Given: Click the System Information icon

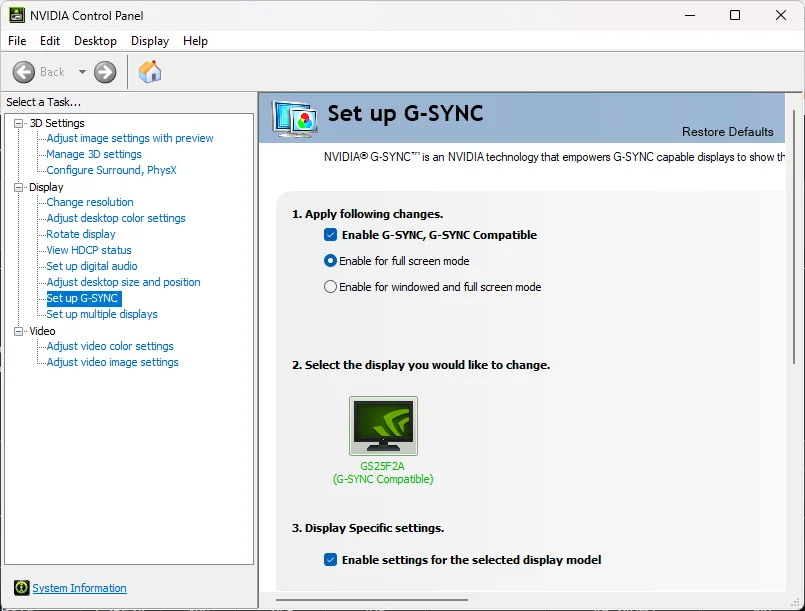Looking at the screenshot, I should (x=22, y=588).
